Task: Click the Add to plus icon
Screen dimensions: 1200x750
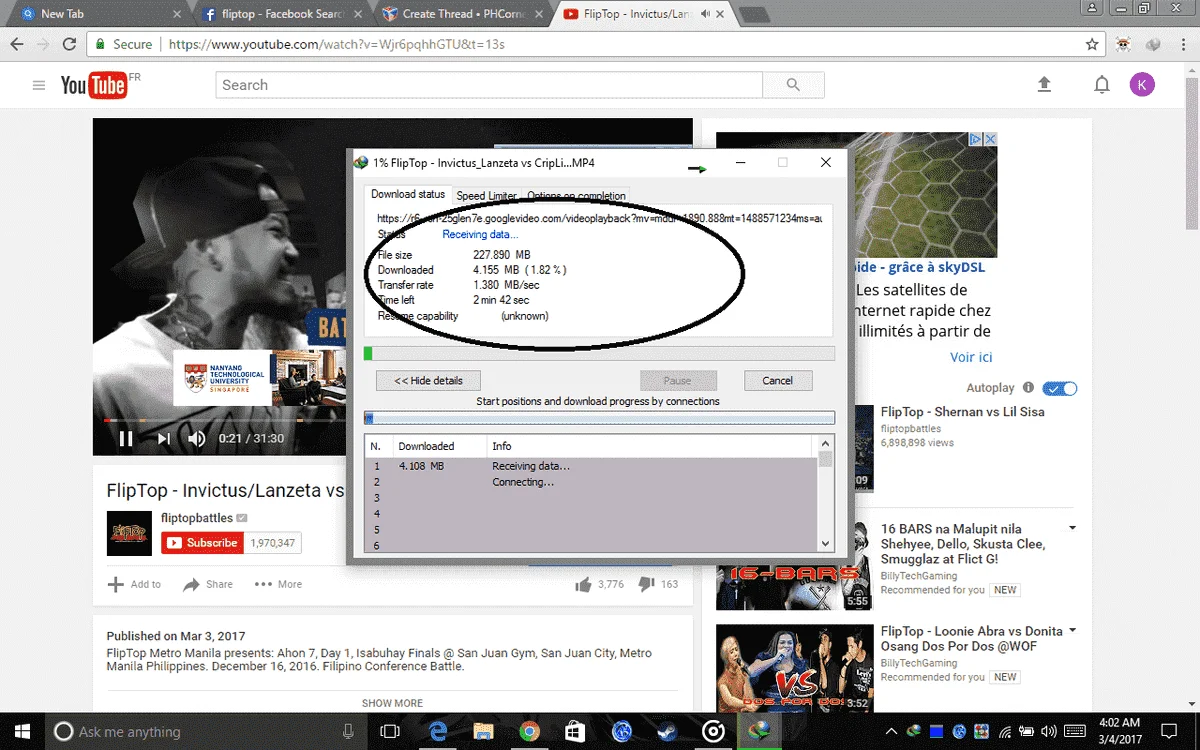Action: click(116, 584)
